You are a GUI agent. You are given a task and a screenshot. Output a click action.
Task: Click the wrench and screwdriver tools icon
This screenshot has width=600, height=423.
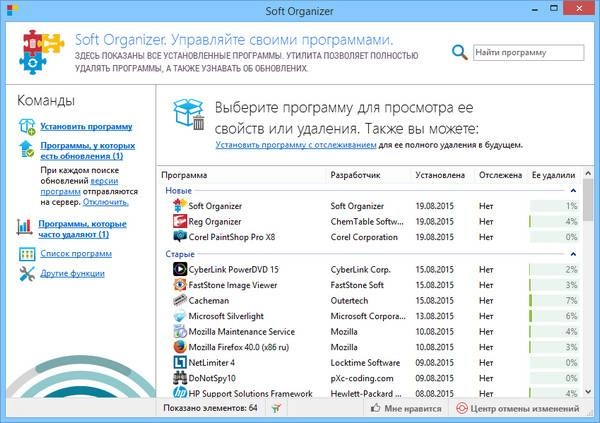pos(27,274)
